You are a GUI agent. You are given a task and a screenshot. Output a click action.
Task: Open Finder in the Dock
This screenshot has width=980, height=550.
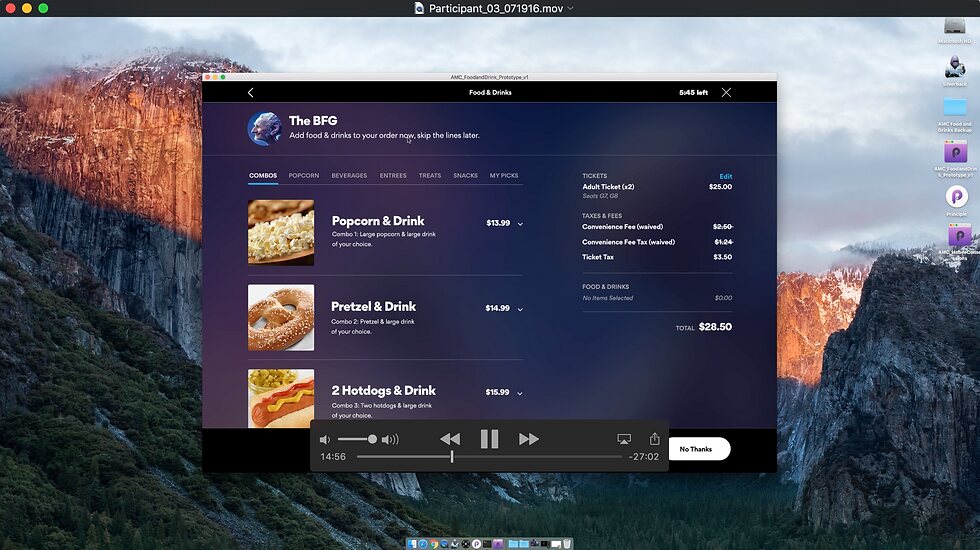(x=412, y=544)
